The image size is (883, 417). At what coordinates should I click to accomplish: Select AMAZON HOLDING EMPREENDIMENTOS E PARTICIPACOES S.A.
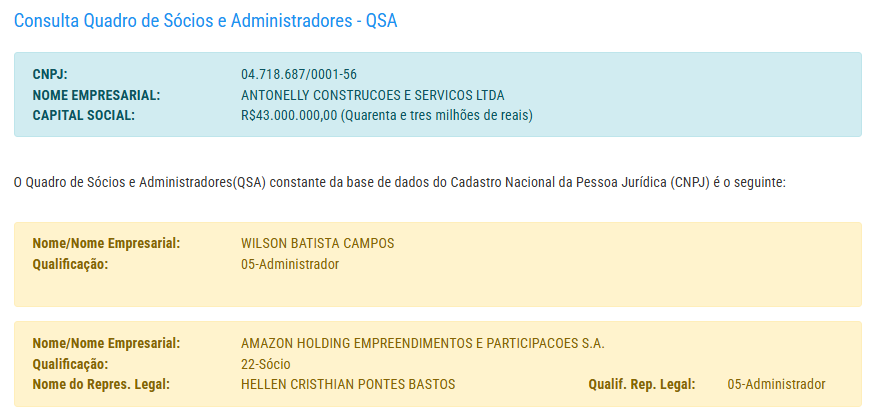423,344
